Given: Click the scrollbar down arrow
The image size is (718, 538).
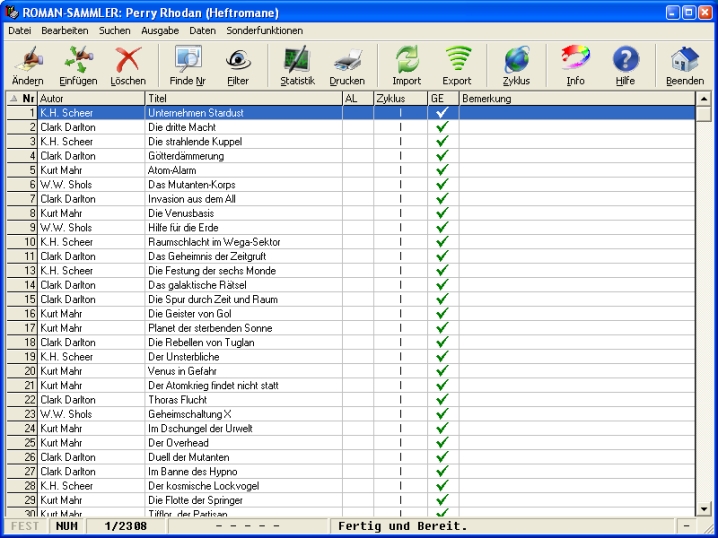Looking at the screenshot, I should pyautogui.click(x=703, y=509).
